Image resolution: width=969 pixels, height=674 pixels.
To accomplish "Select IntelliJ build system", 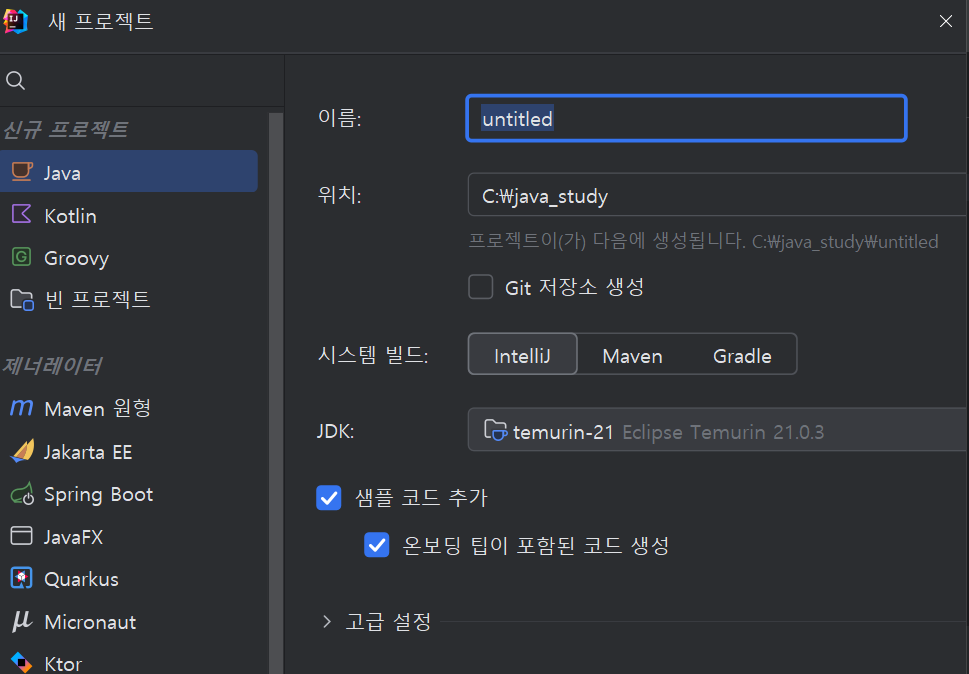I will [x=522, y=354].
